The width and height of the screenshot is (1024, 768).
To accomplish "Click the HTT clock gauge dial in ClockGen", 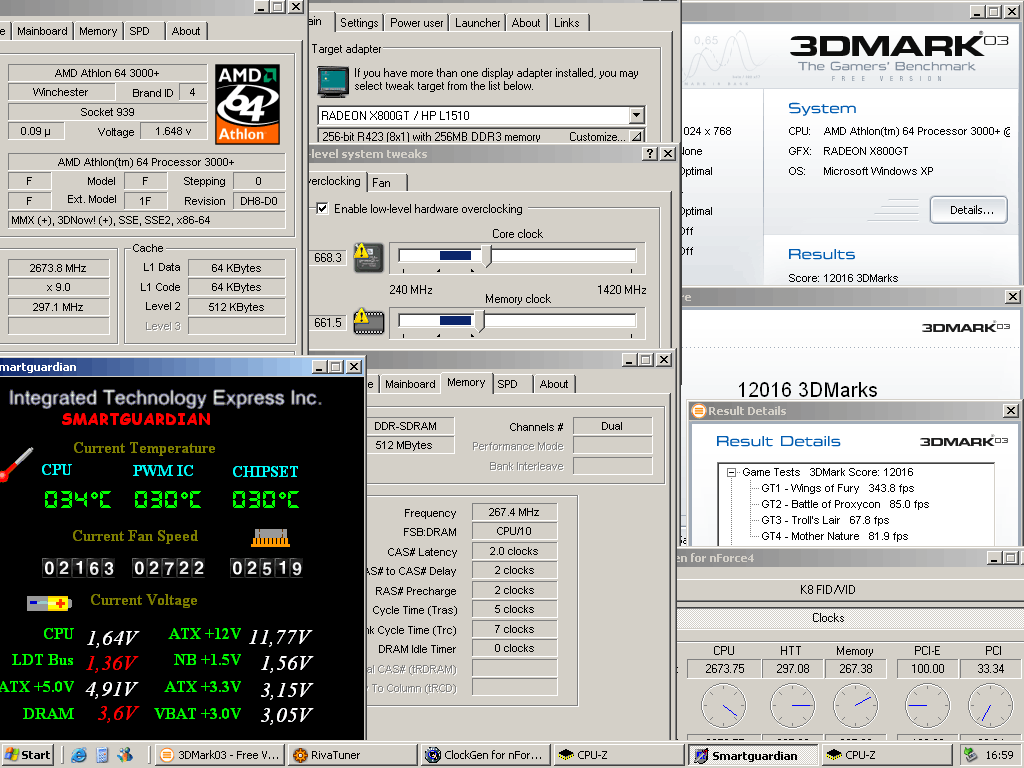I will pos(792,705).
